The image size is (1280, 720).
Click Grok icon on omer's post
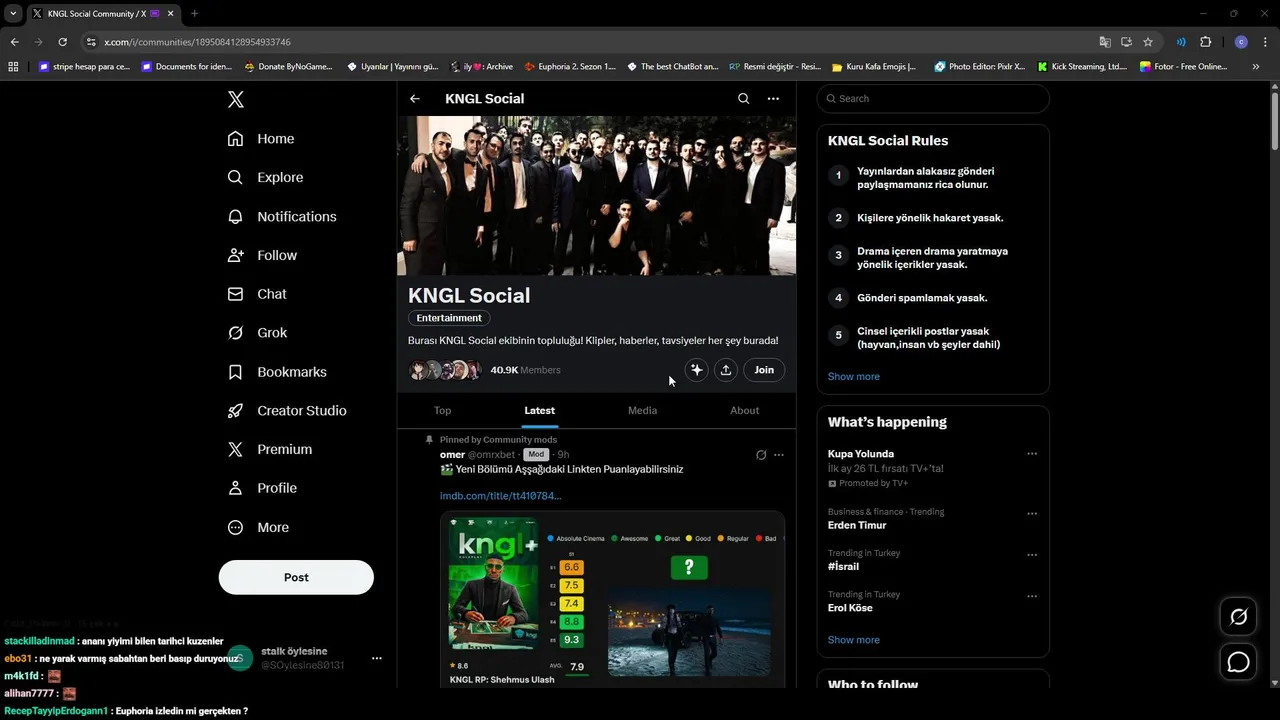761,455
